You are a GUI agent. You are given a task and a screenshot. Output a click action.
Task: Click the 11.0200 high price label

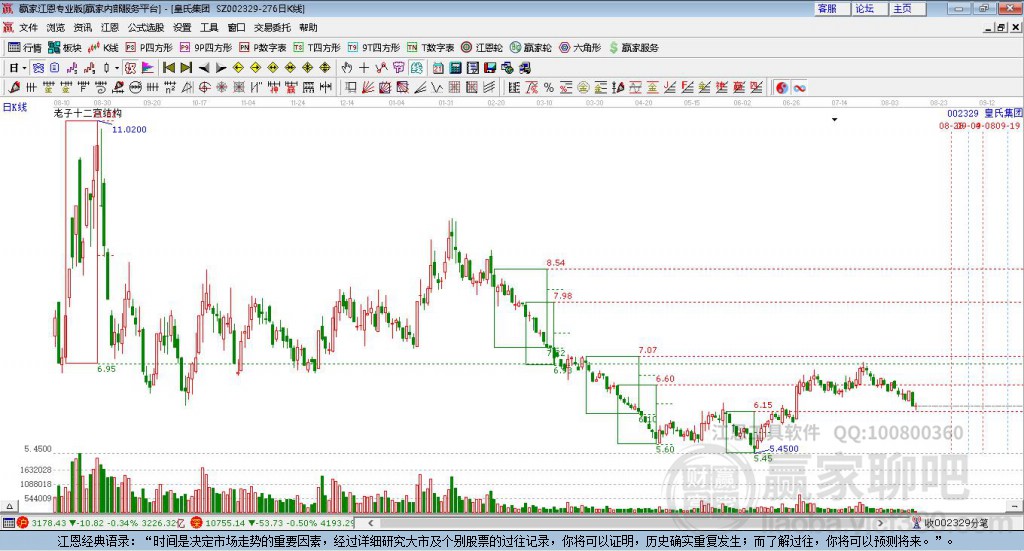tap(129, 129)
